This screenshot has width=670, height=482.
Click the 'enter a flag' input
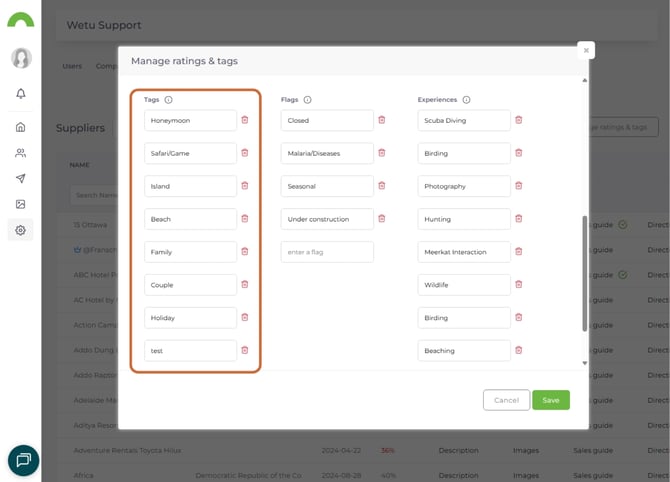[x=327, y=252]
